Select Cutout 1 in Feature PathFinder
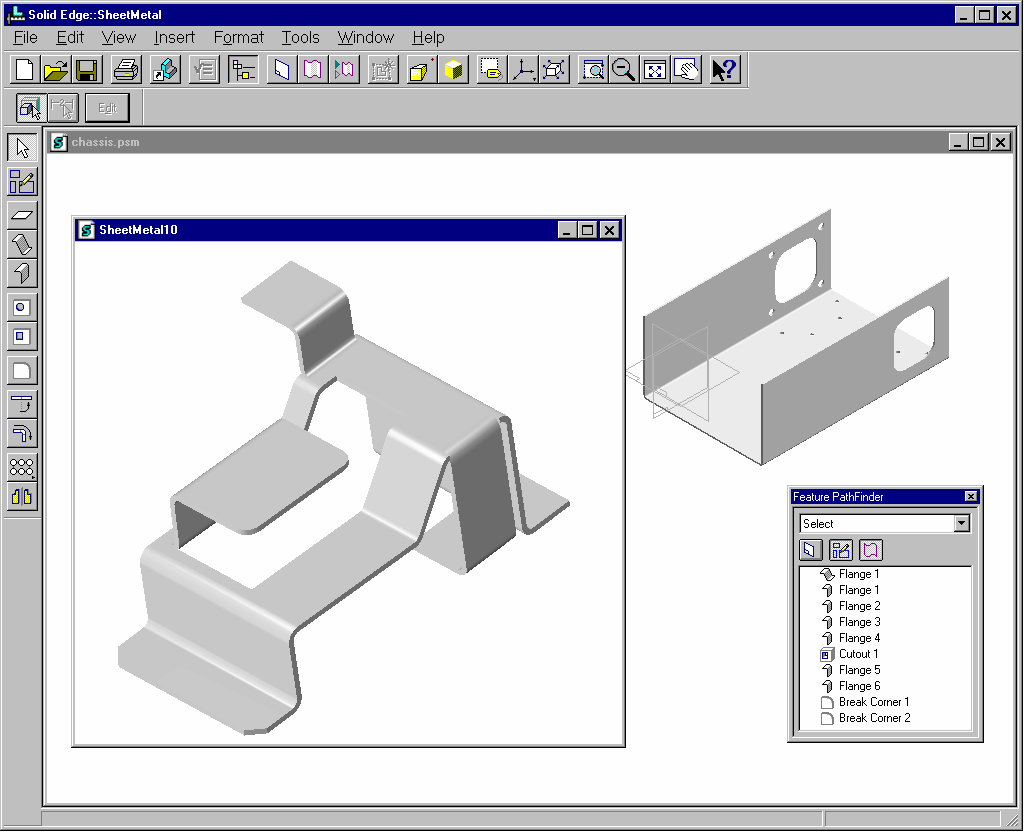Viewport: 1024px width, 832px height. click(849, 654)
